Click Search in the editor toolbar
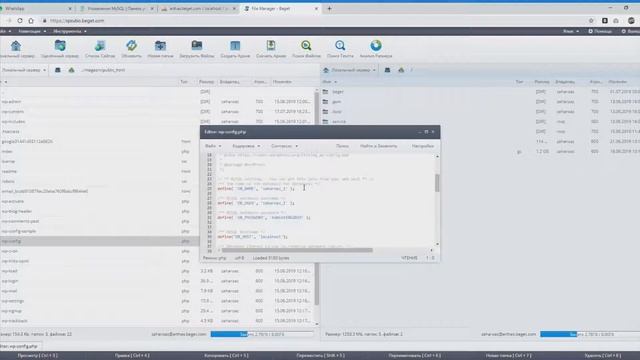Screen dimensions: 640x360 click(x=342, y=146)
